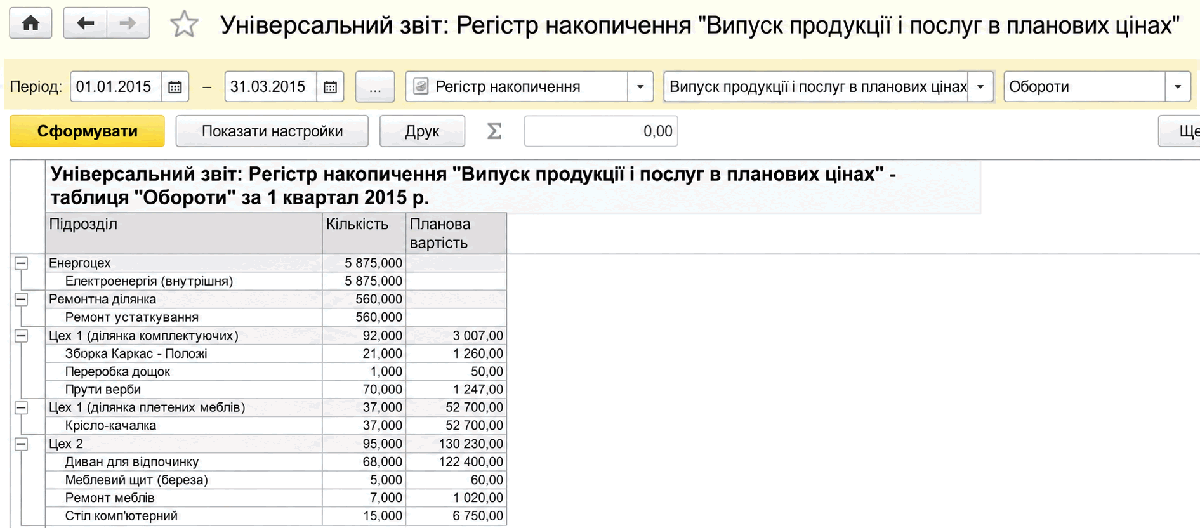Select quantity 560,000 in Ремонт устаткування row
The width and height of the screenshot is (1200, 528).
364,317
